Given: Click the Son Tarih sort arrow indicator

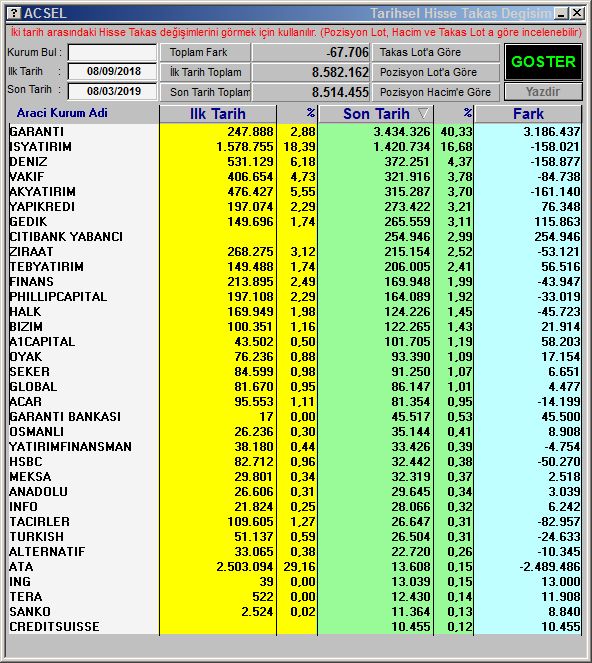Looking at the screenshot, I should pos(423,113).
